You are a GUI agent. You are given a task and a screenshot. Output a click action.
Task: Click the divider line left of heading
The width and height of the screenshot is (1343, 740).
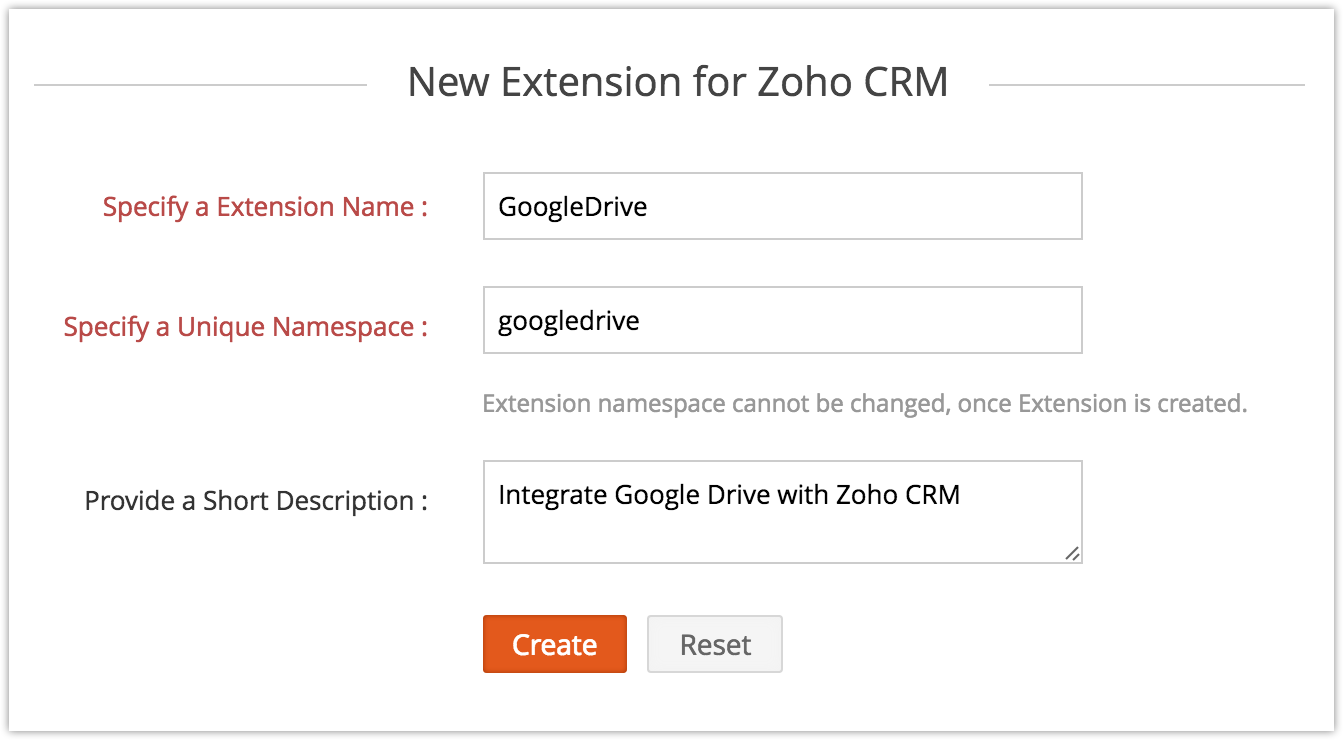pos(200,85)
